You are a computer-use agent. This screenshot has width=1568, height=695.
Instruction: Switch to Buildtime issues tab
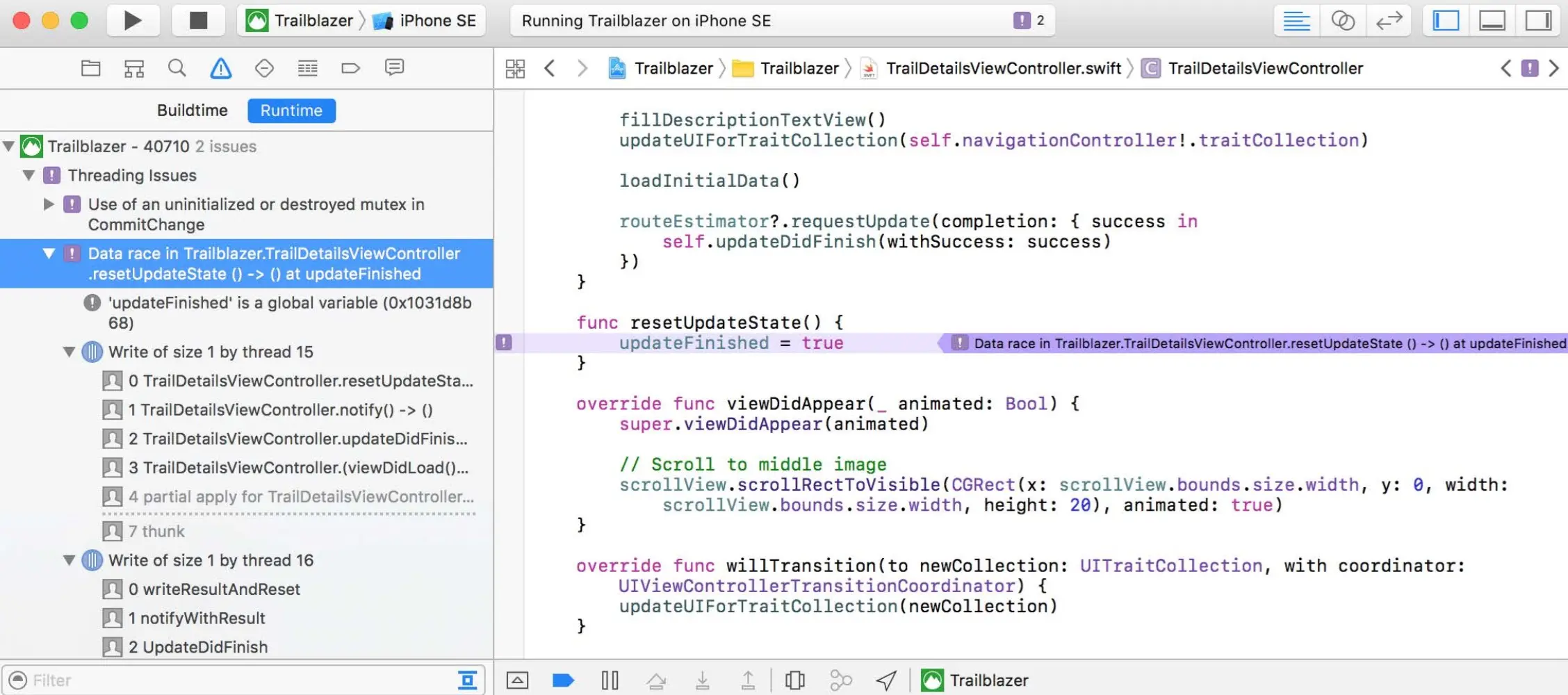click(x=193, y=111)
